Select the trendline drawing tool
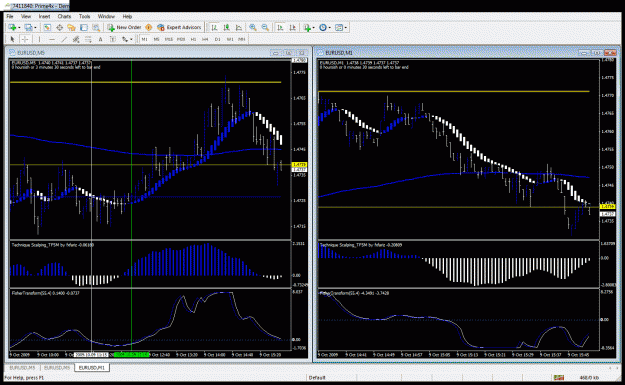625x385 pixels. [64, 39]
